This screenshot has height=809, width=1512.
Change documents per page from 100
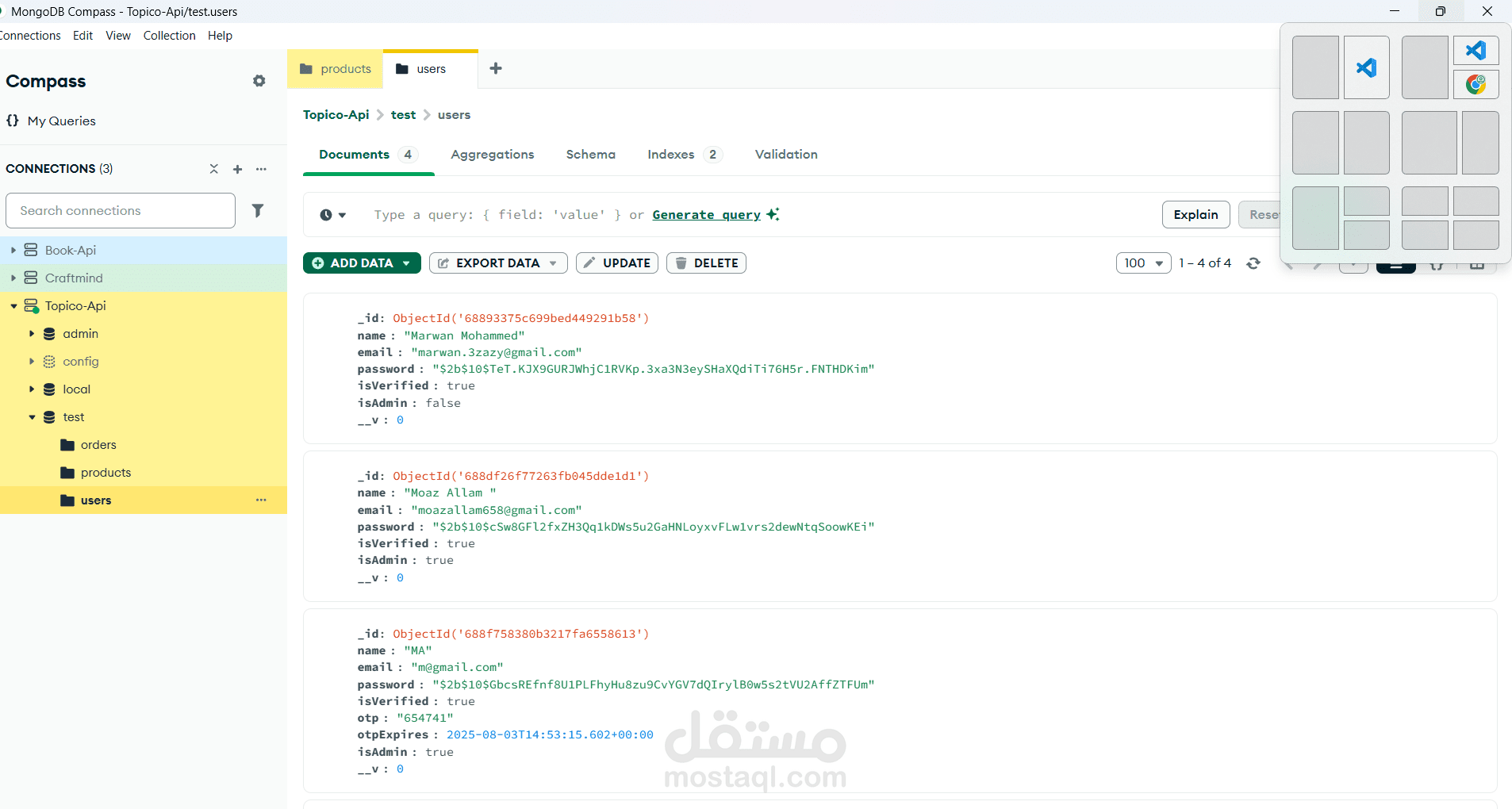pos(1144,263)
